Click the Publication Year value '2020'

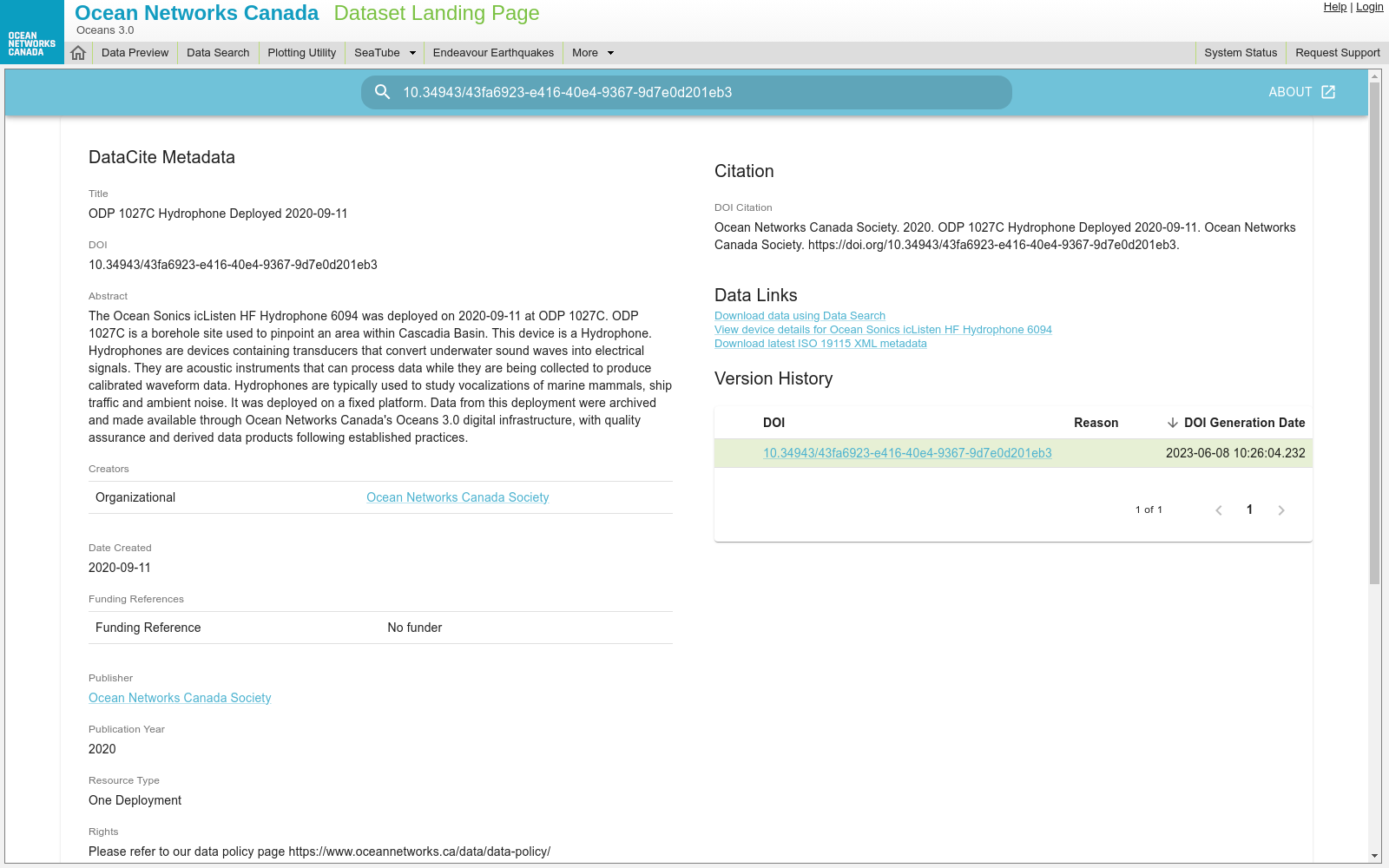click(x=102, y=749)
